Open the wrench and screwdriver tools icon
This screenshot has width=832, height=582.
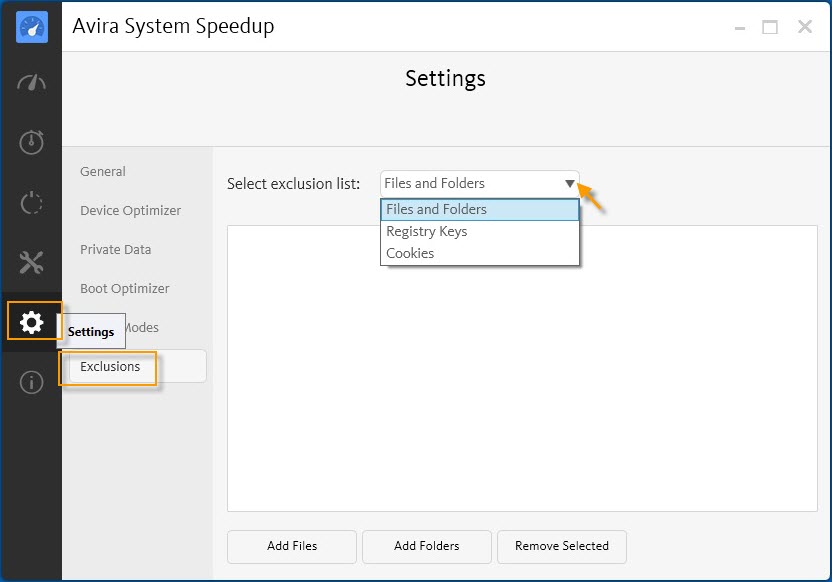31,262
